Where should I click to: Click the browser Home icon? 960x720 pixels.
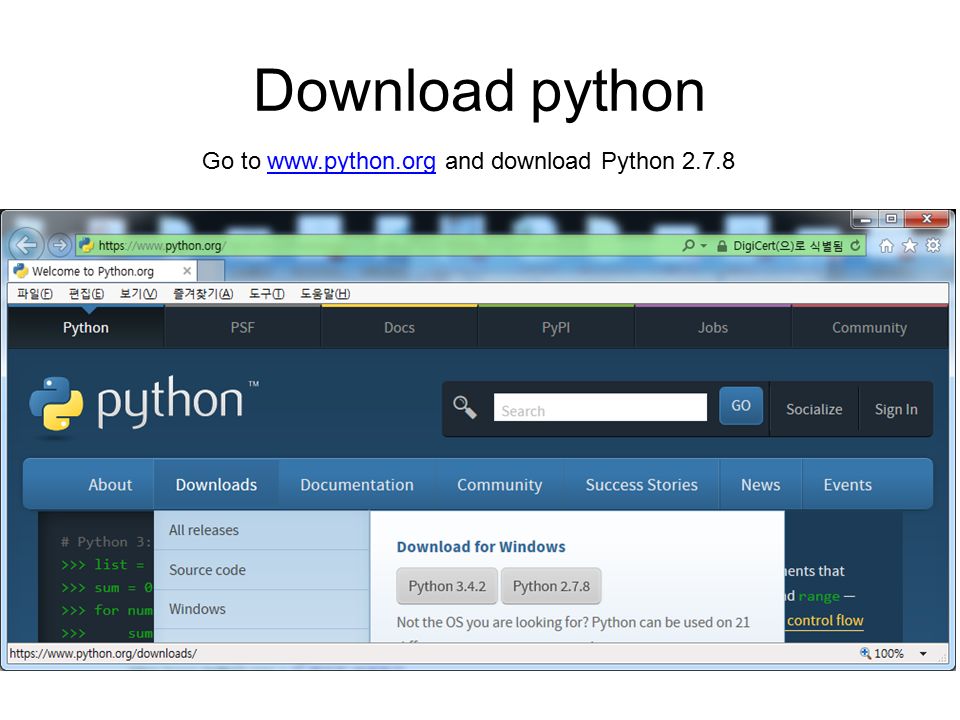(886, 246)
